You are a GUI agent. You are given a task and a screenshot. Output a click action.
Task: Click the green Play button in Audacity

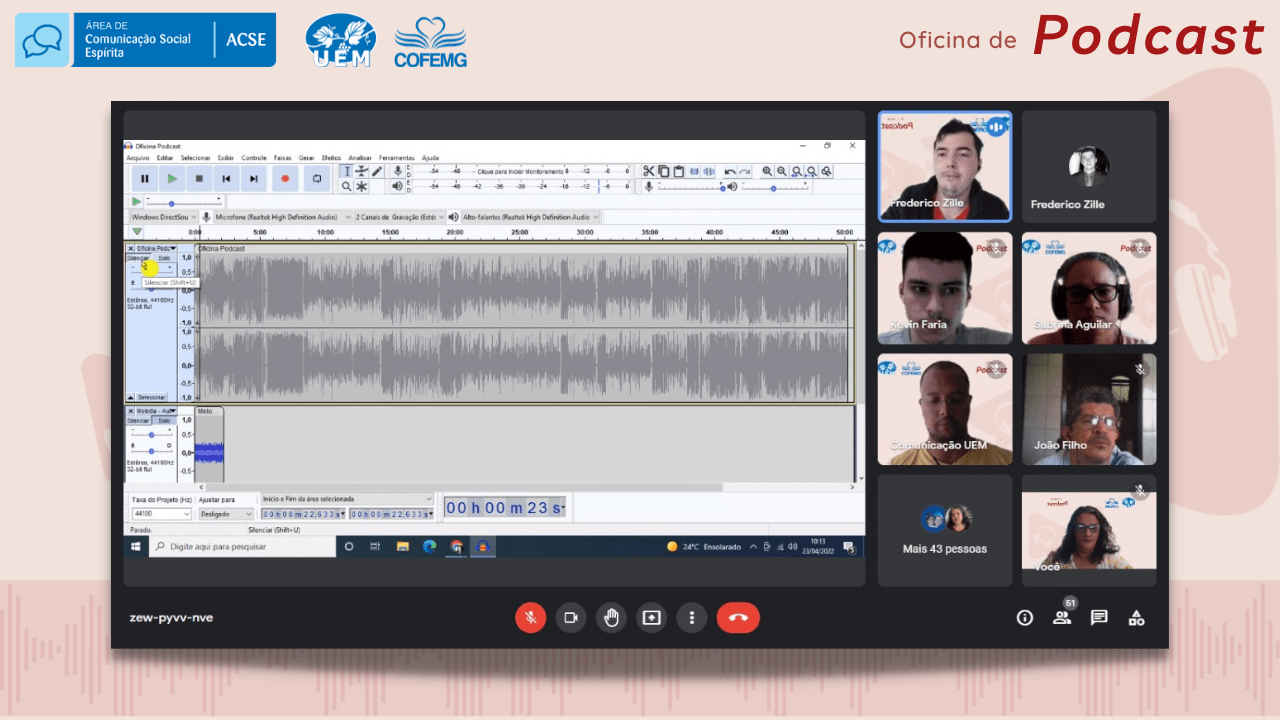(x=172, y=178)
